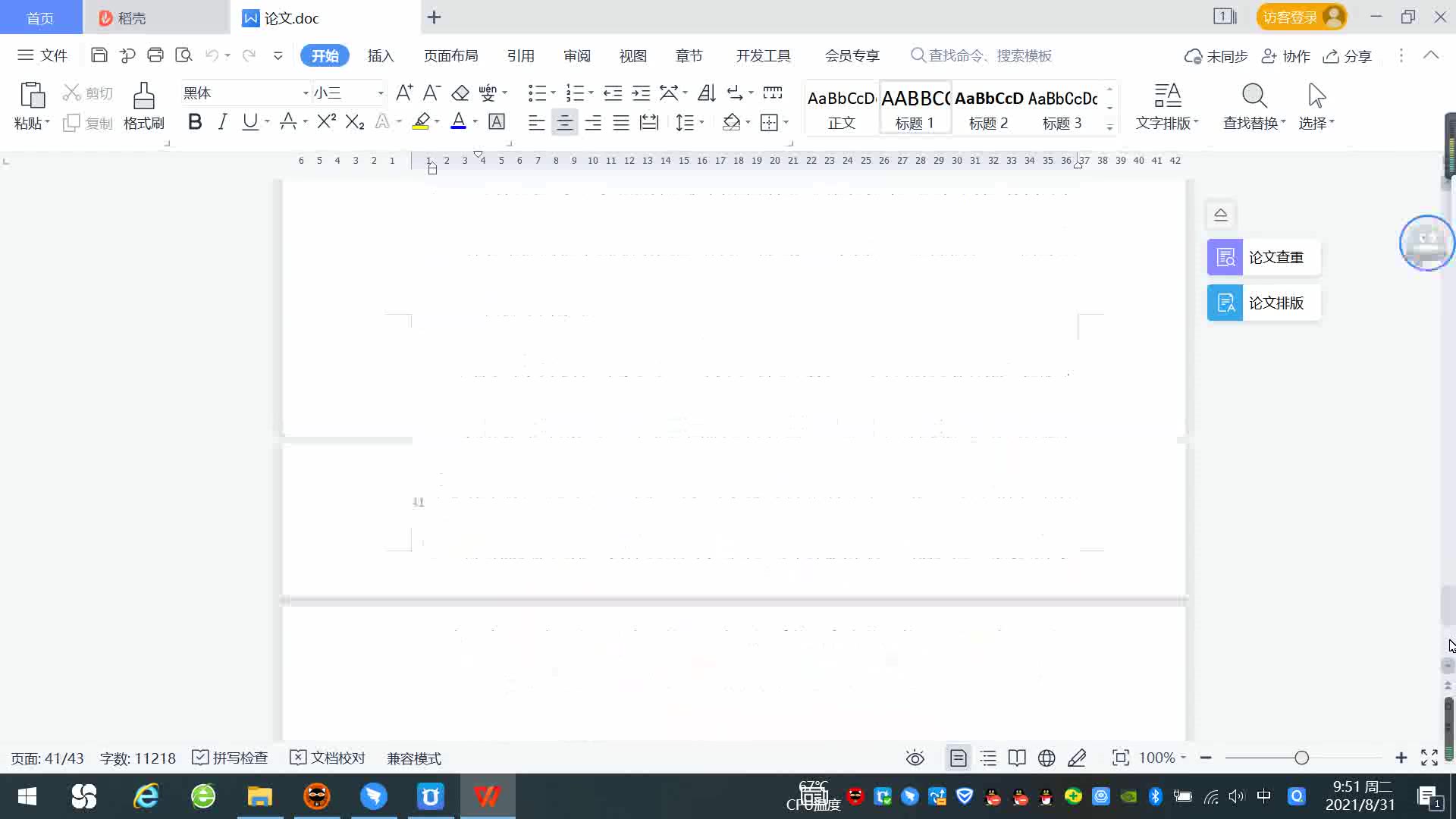
Task: Click 文档校对 in status bar
Action: pos(328,758)
